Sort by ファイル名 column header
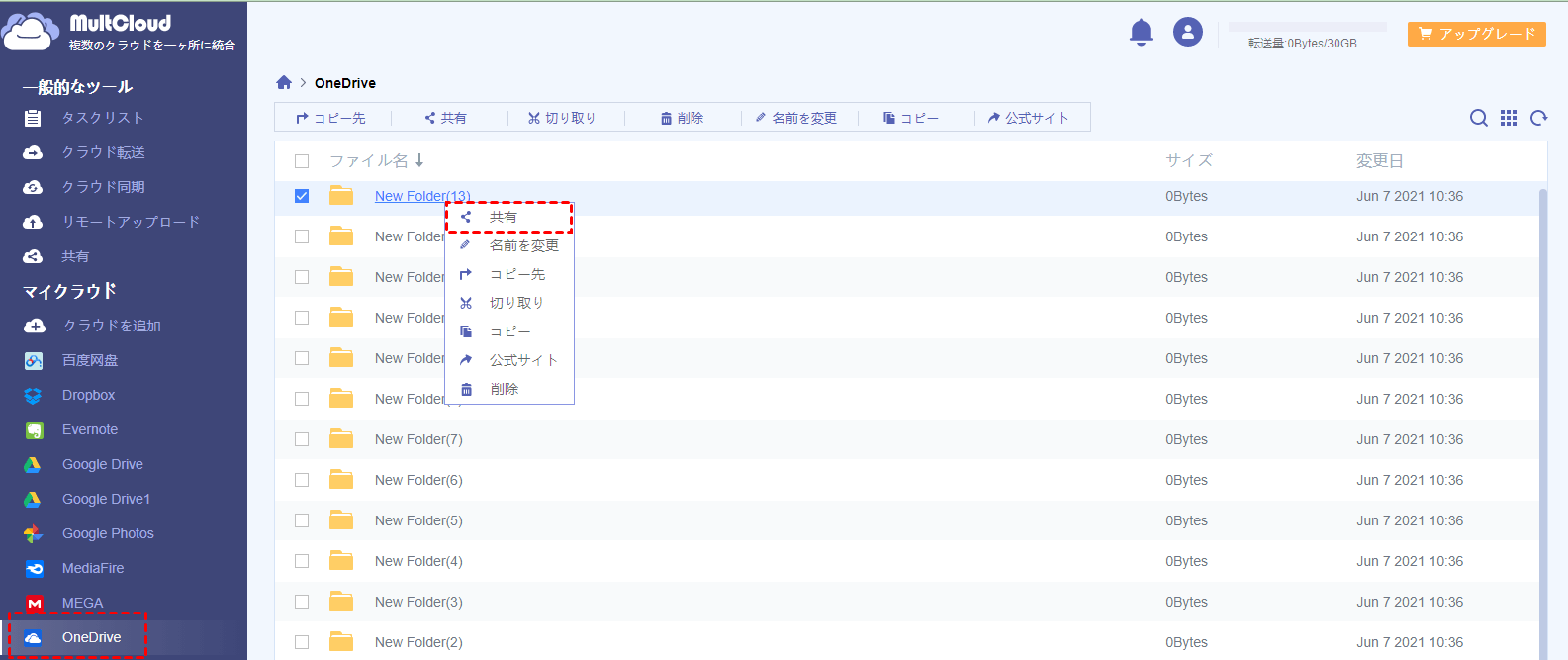The width and height of the screenshot is (1568, 660). coord(376,160)
